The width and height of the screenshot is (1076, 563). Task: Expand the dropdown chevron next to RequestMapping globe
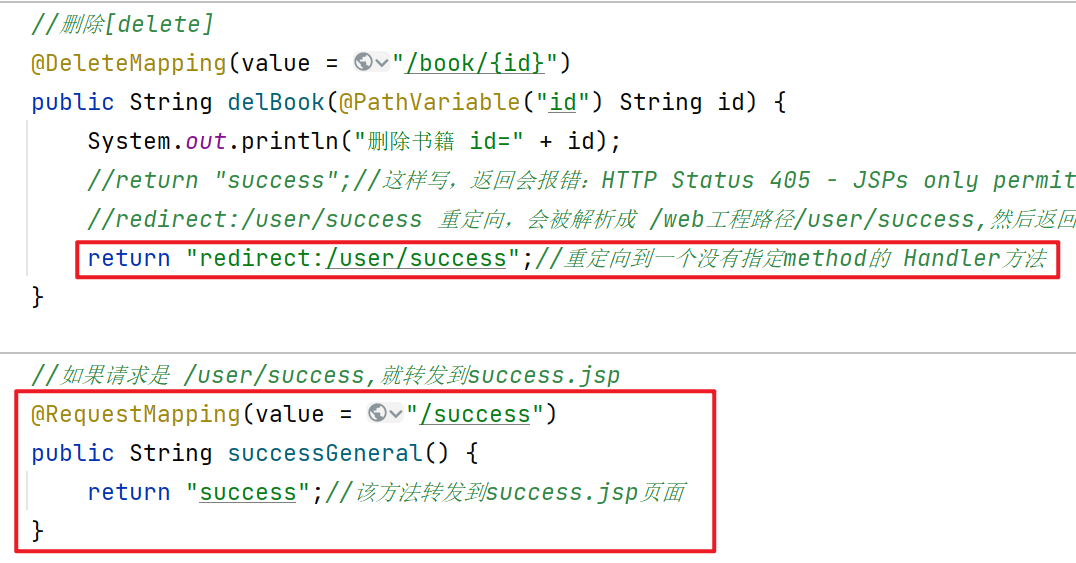point(396,414)
